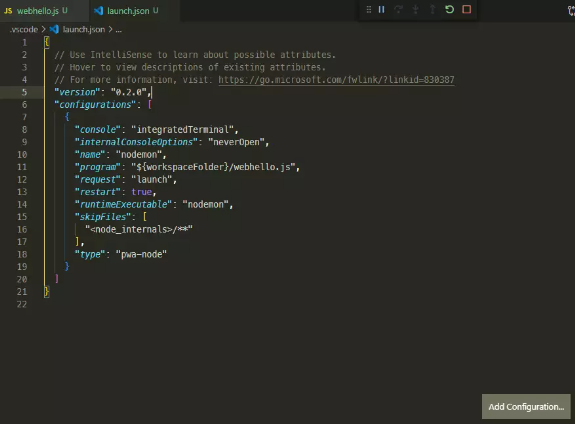Click the Step Out debug icon
Image resolution: width=576 pixels, height=425 pixels.
click(x=432, y=10)
